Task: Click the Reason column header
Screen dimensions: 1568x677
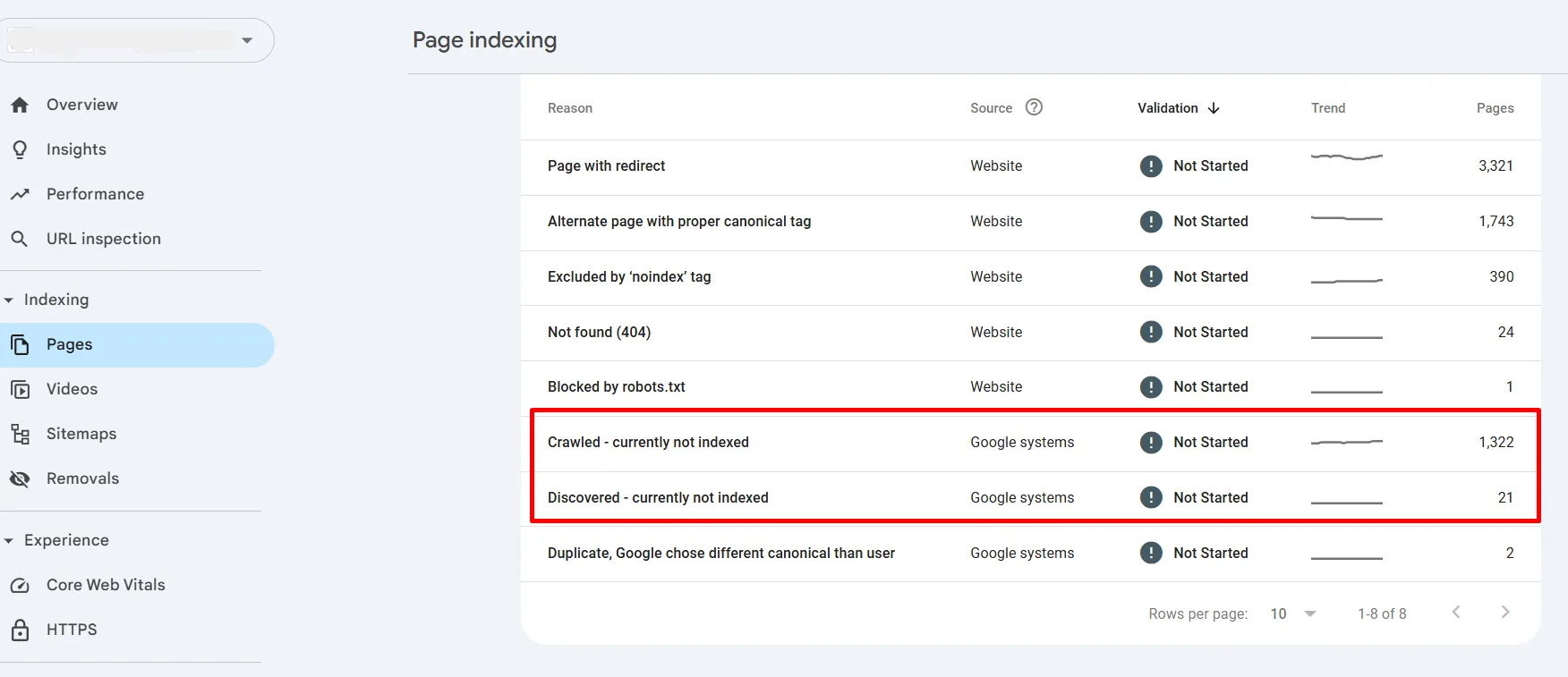Action: point(570,108)
